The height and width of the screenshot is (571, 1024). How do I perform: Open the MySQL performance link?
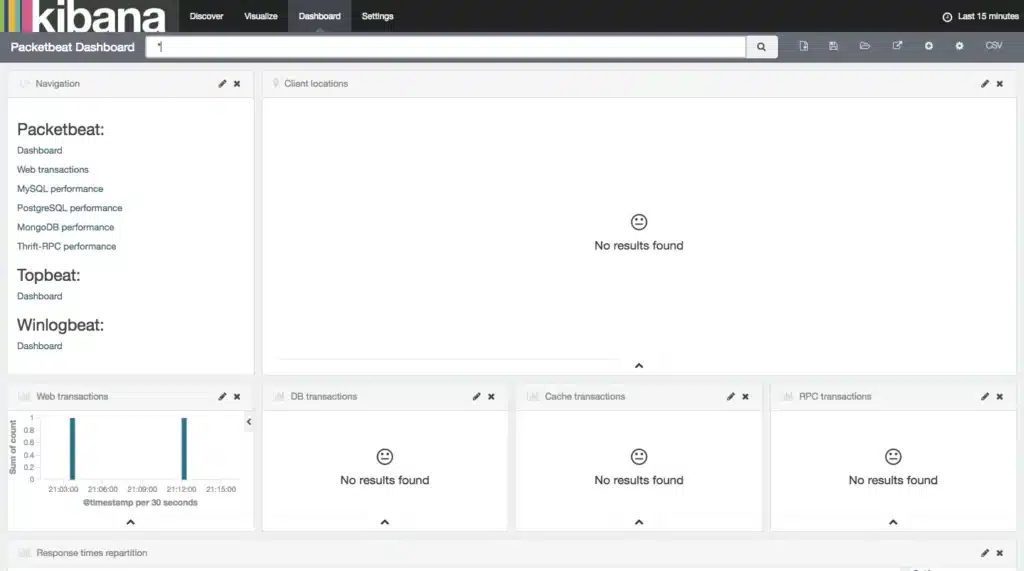60,189
